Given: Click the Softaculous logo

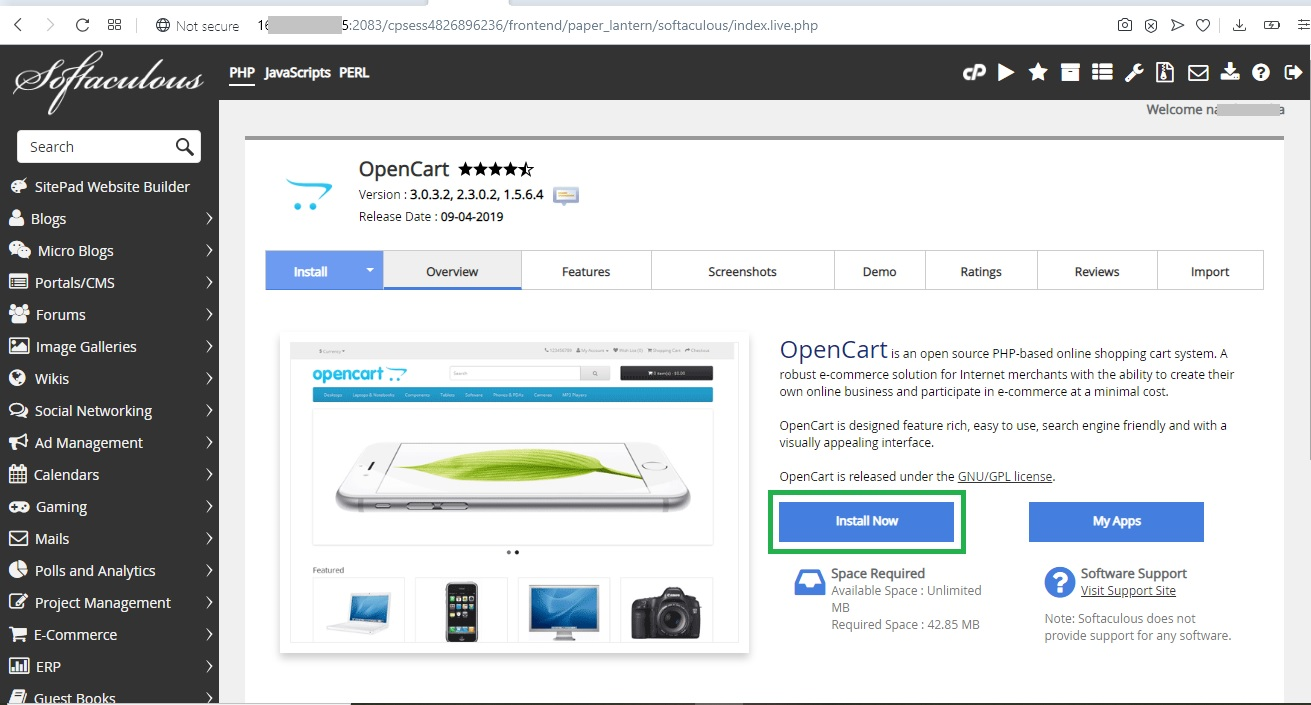Looking at the screenshot, I should 107,80.
